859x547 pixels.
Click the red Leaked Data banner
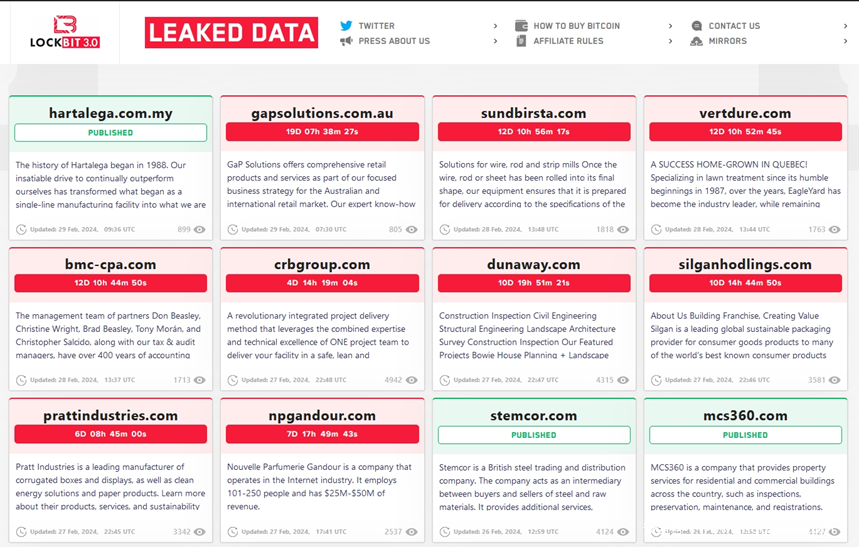click(x=231, y=33)
